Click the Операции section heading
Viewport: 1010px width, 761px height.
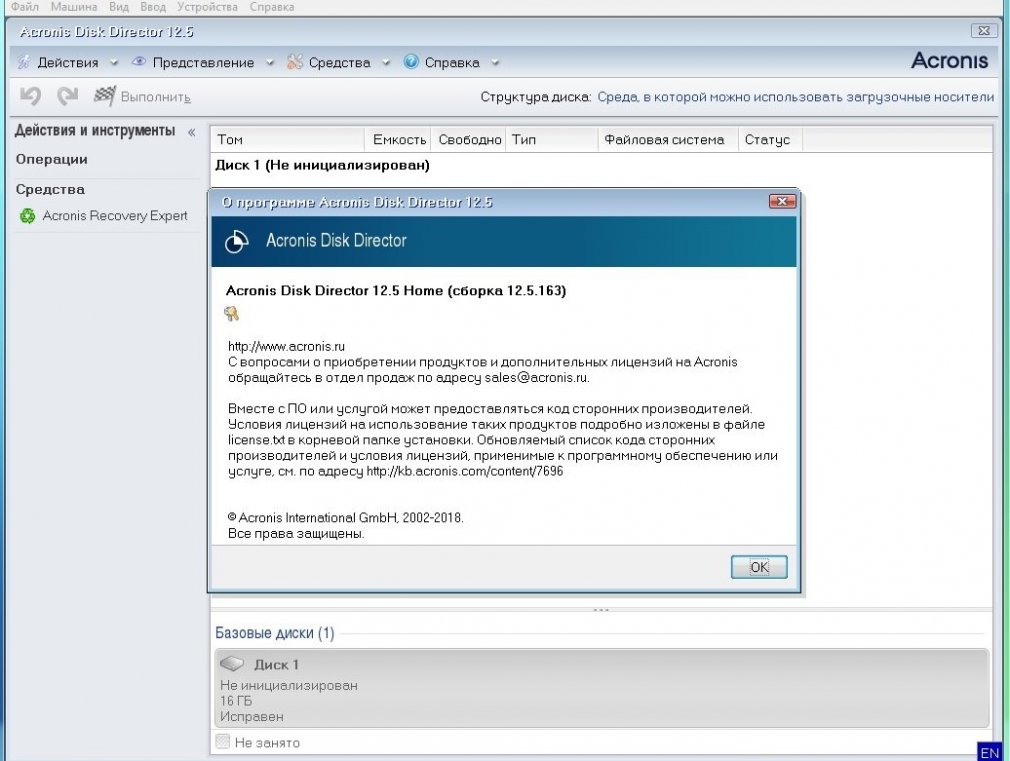(52, 159)
